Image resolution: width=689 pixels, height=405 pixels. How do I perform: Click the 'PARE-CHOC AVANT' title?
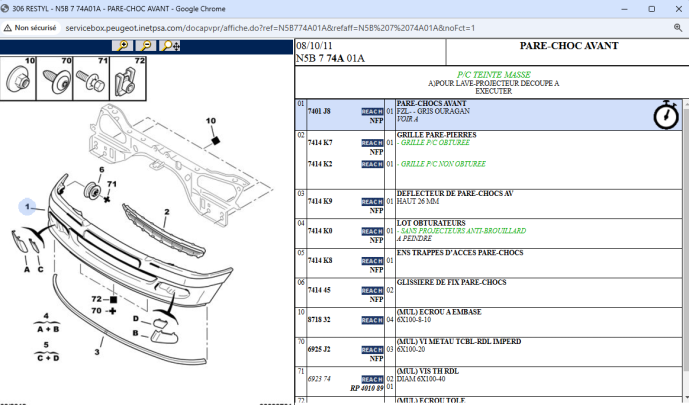pyautogui.click(x=569, y=46)
